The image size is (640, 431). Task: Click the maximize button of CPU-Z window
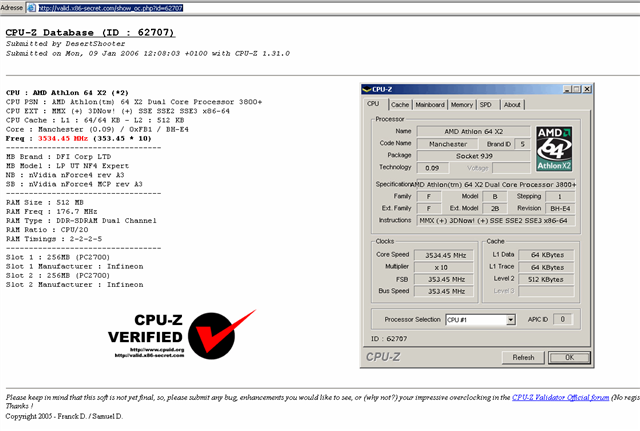pos(576,89)
